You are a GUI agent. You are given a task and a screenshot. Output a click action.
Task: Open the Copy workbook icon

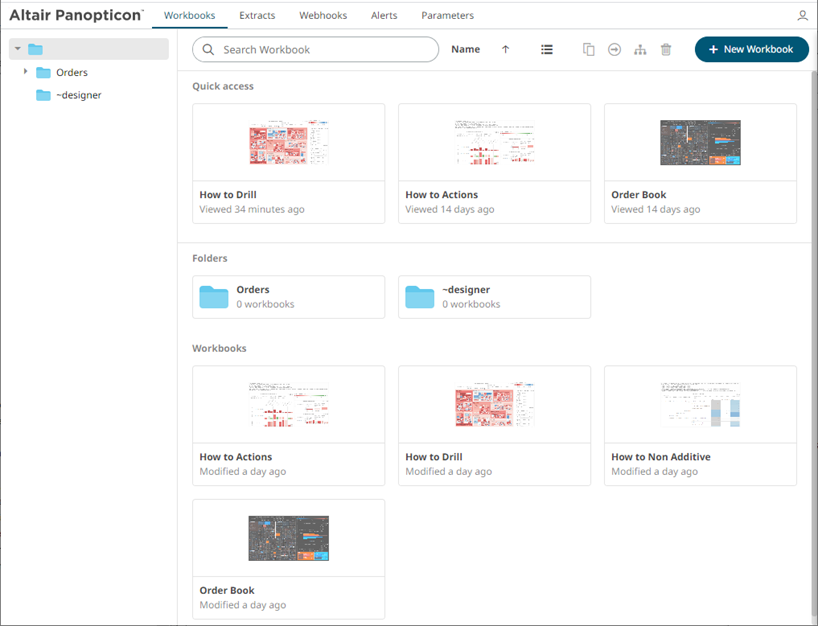pos(588,48)
